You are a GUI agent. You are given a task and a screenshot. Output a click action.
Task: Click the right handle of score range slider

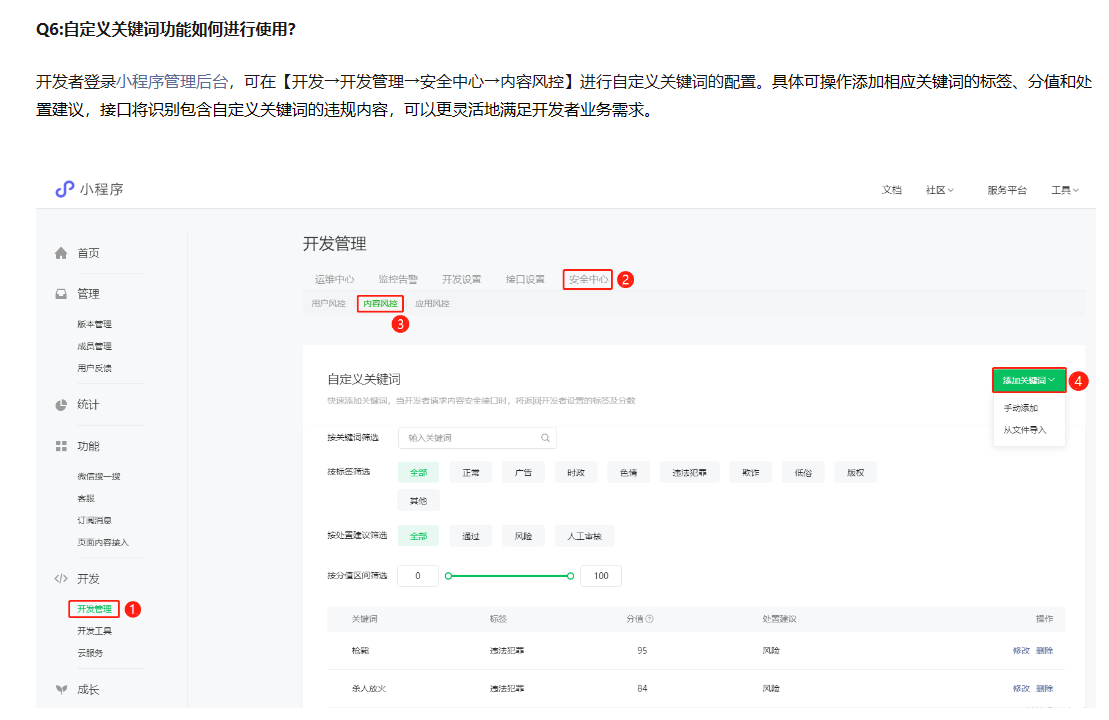tap(570, 576)
